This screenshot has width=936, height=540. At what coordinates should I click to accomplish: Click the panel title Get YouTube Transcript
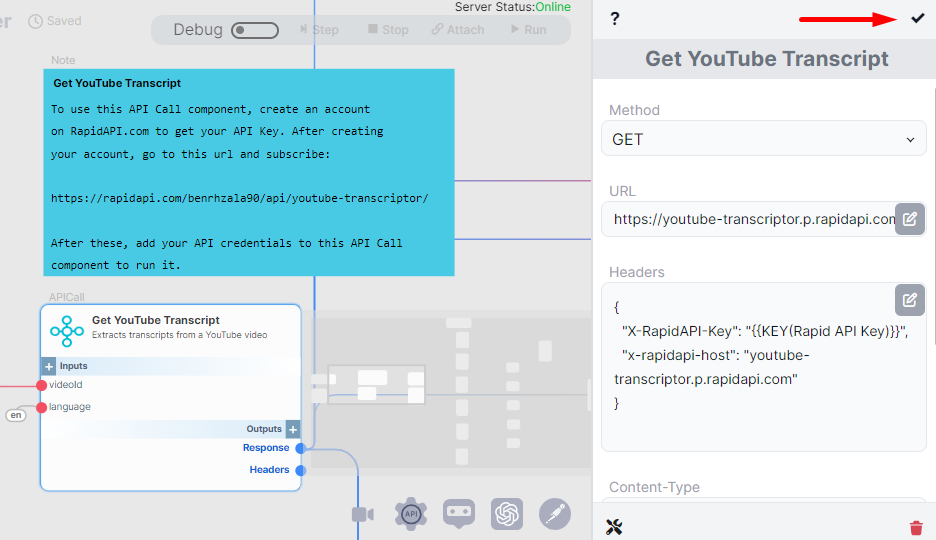[x=766, y=58]
